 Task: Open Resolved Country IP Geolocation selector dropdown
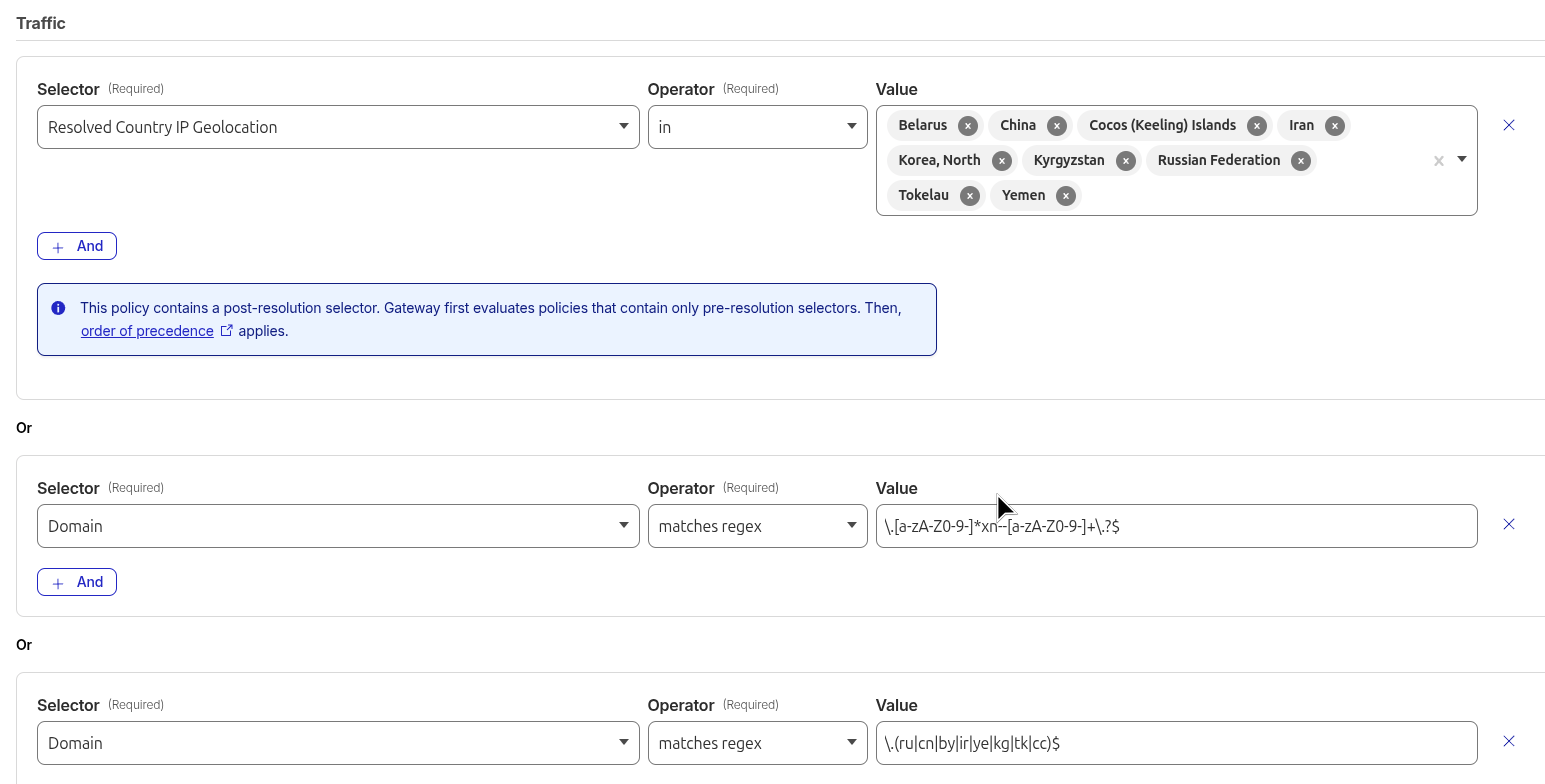pos(338,127)
